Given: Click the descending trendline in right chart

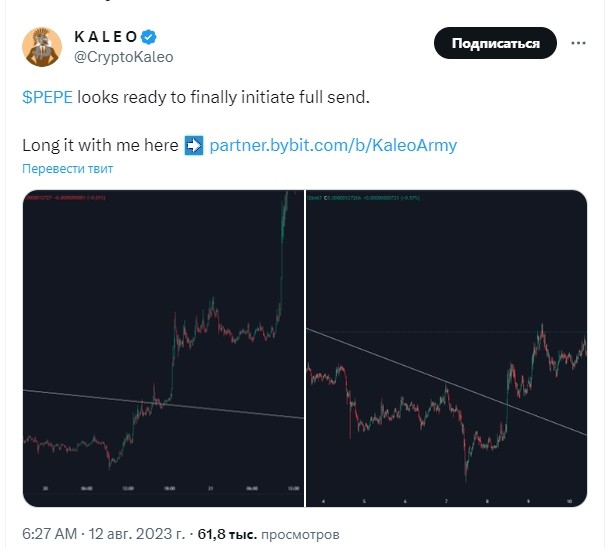Looking at the screenshot, I should (446, 382).
